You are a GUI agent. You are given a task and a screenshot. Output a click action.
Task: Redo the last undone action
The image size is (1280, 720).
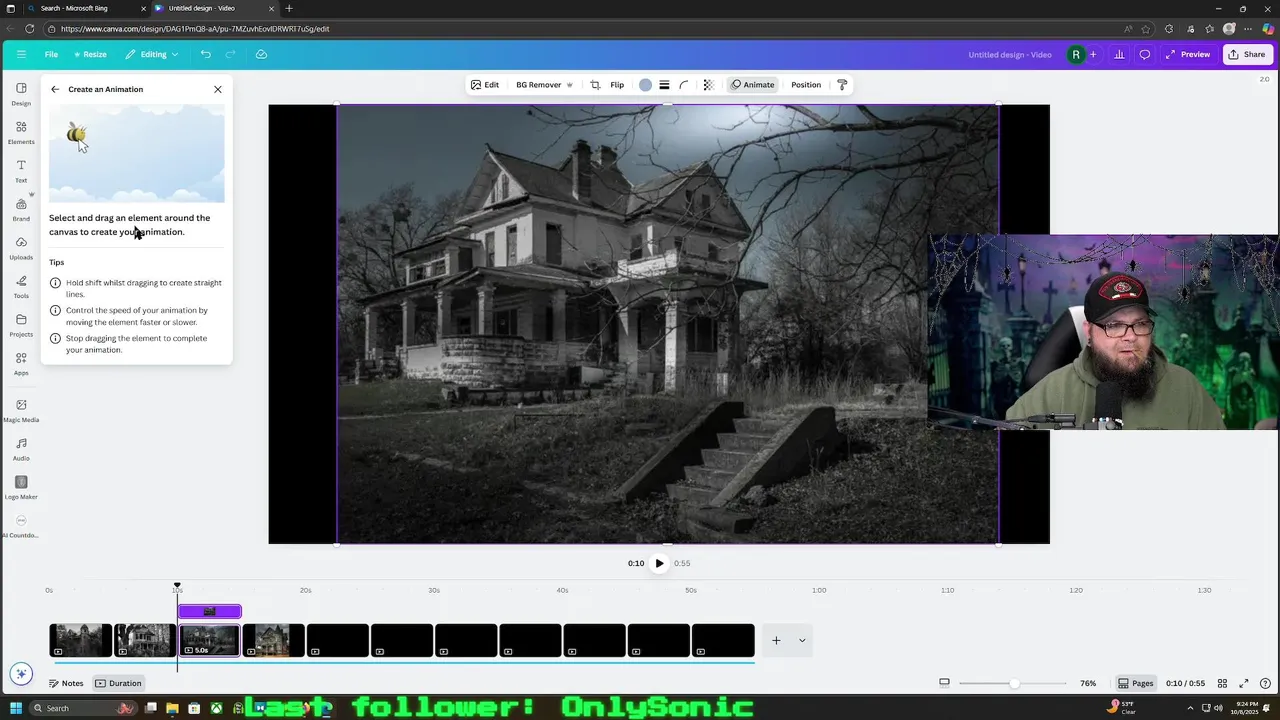(x=230, y=54)
